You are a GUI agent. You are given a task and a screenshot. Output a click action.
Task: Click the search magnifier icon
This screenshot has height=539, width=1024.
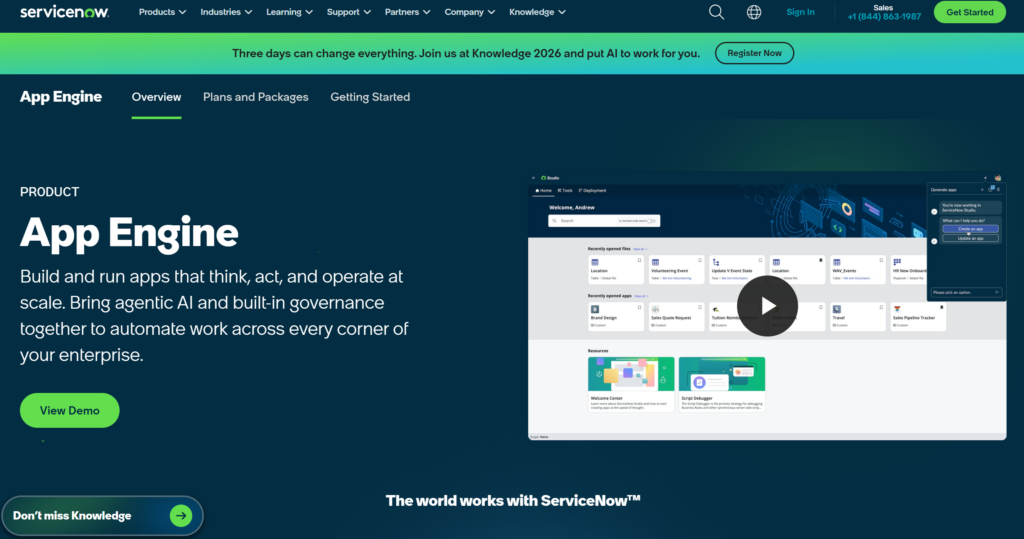click(716, 12)
